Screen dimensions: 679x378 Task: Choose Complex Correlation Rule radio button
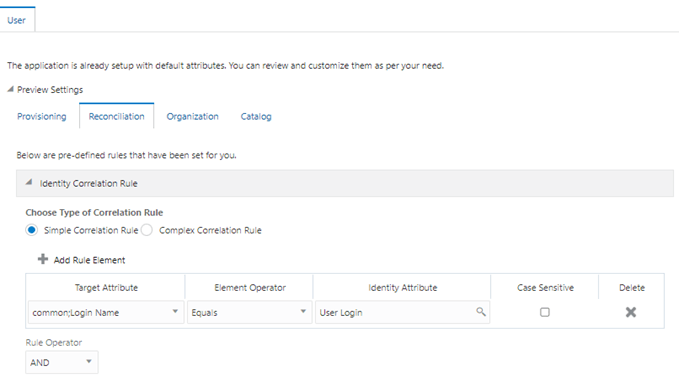coord(147,230)
